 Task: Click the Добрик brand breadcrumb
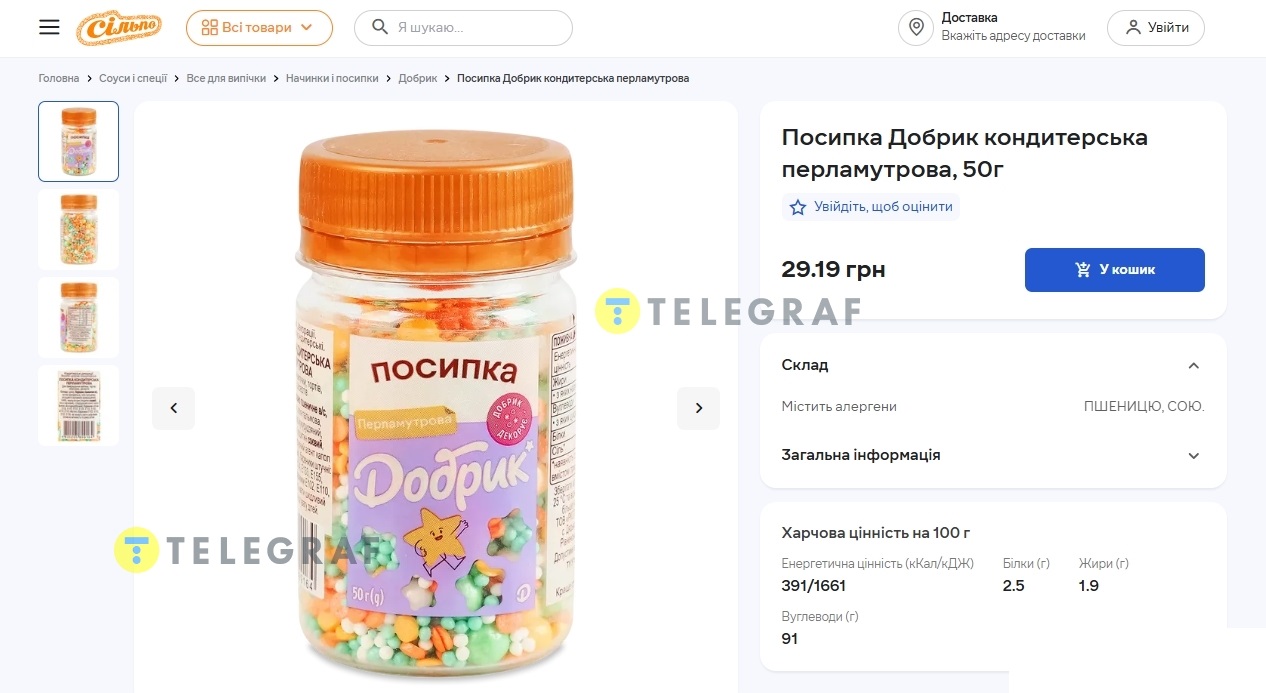pyautogui.click(x=417, y=78)
